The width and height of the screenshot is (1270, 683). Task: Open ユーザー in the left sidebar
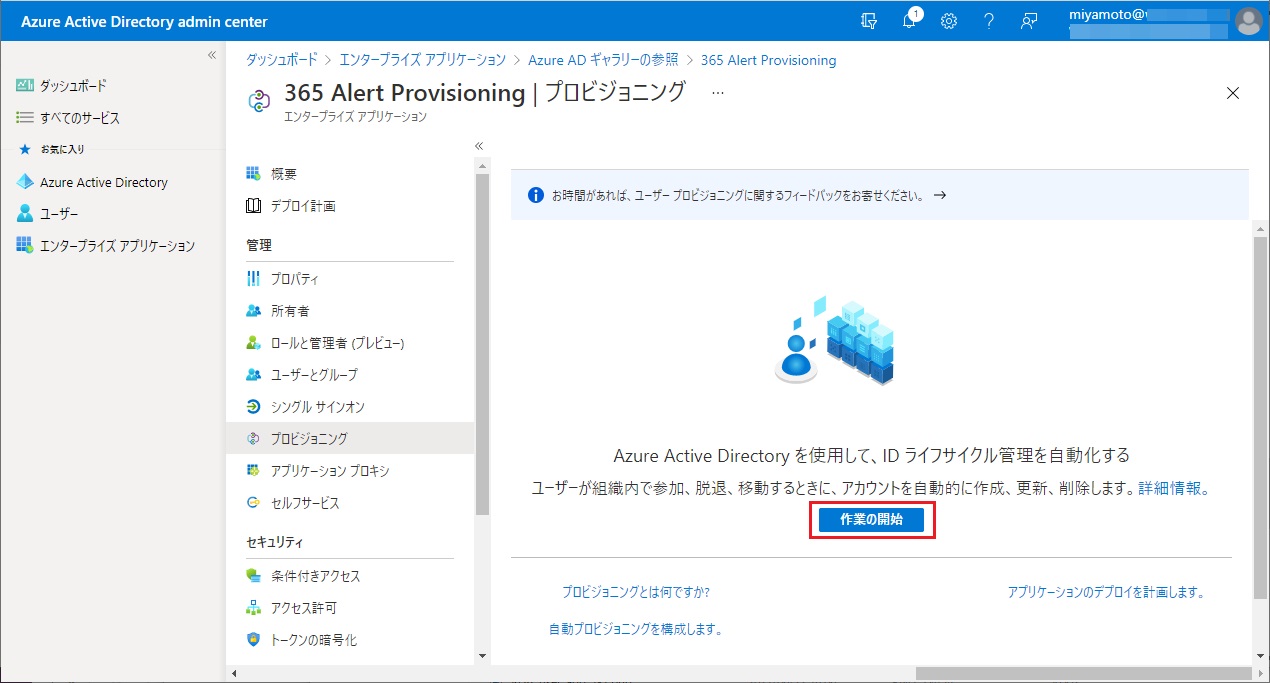click(x=59, y=214)
